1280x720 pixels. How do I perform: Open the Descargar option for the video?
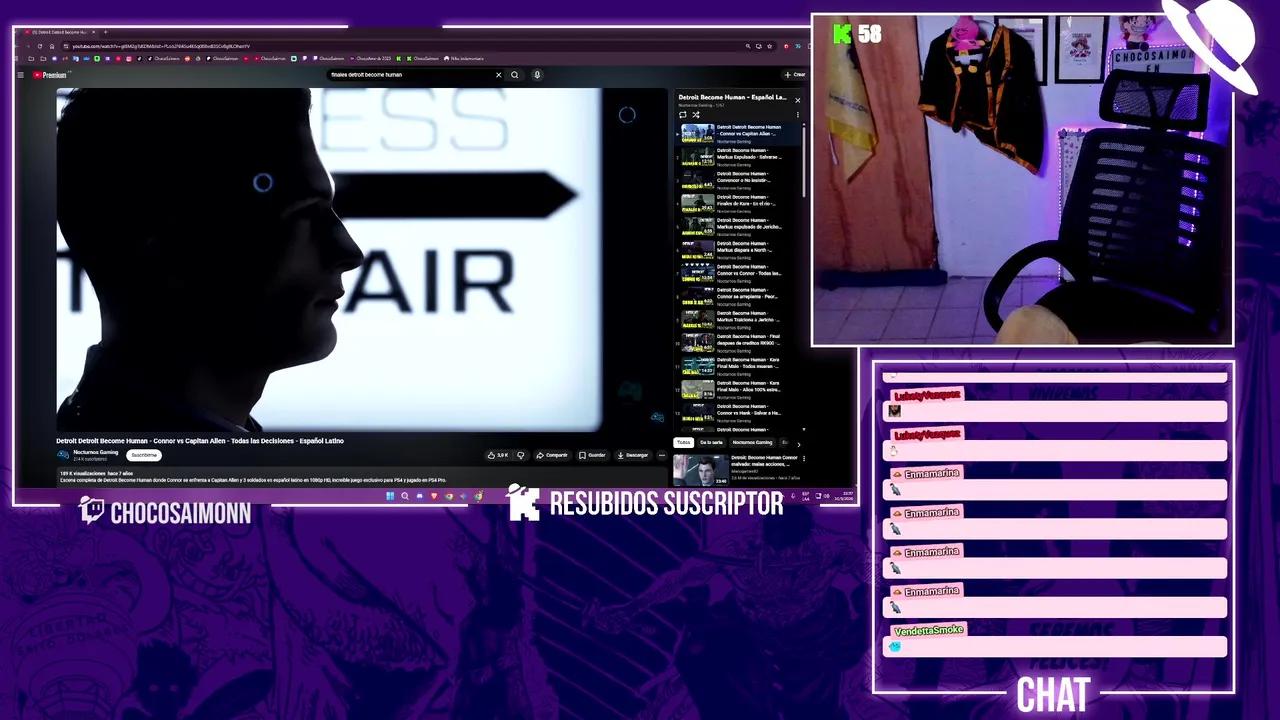tap(632, 455)
